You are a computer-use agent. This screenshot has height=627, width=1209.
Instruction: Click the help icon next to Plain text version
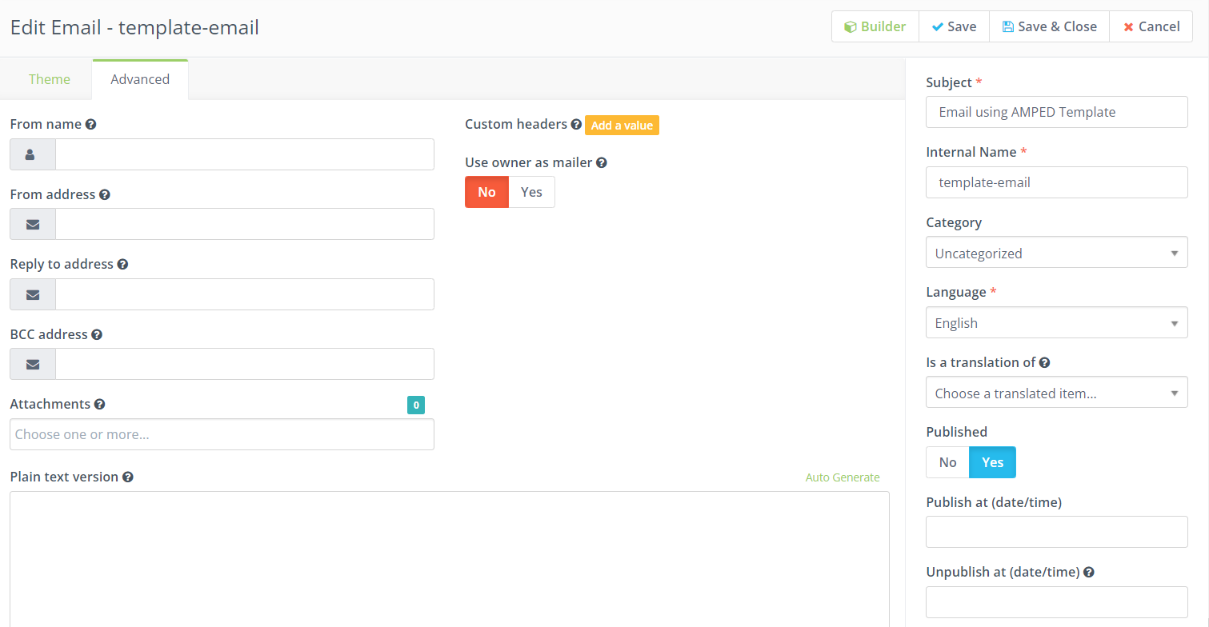(128, 477)
